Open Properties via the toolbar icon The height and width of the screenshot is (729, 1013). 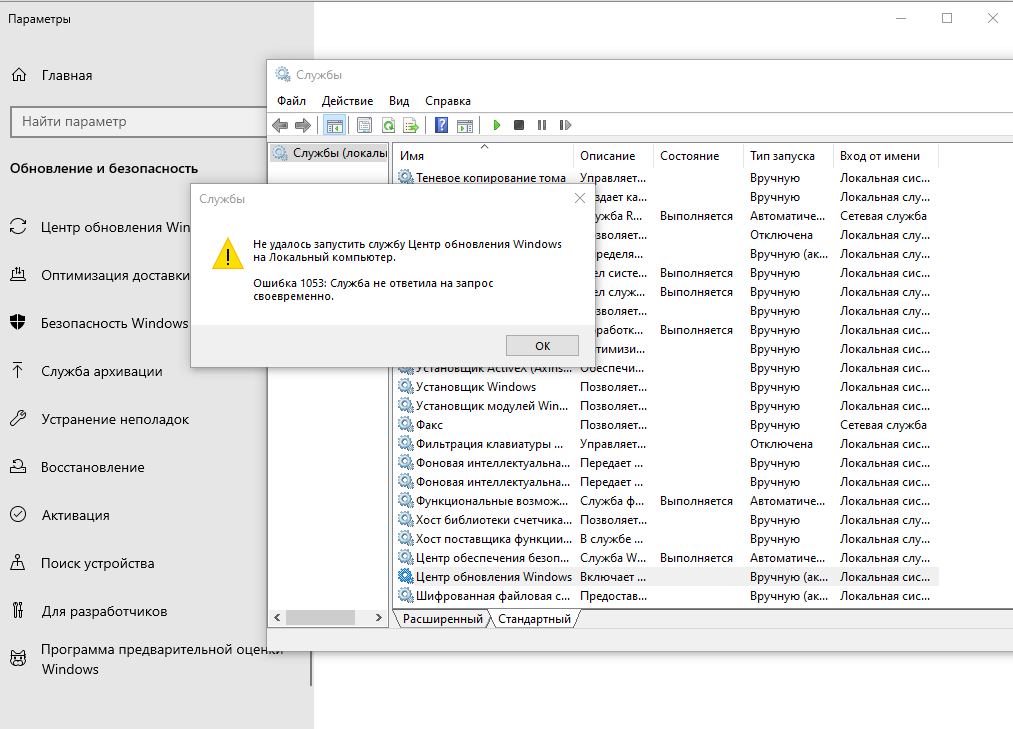point(364,125)
